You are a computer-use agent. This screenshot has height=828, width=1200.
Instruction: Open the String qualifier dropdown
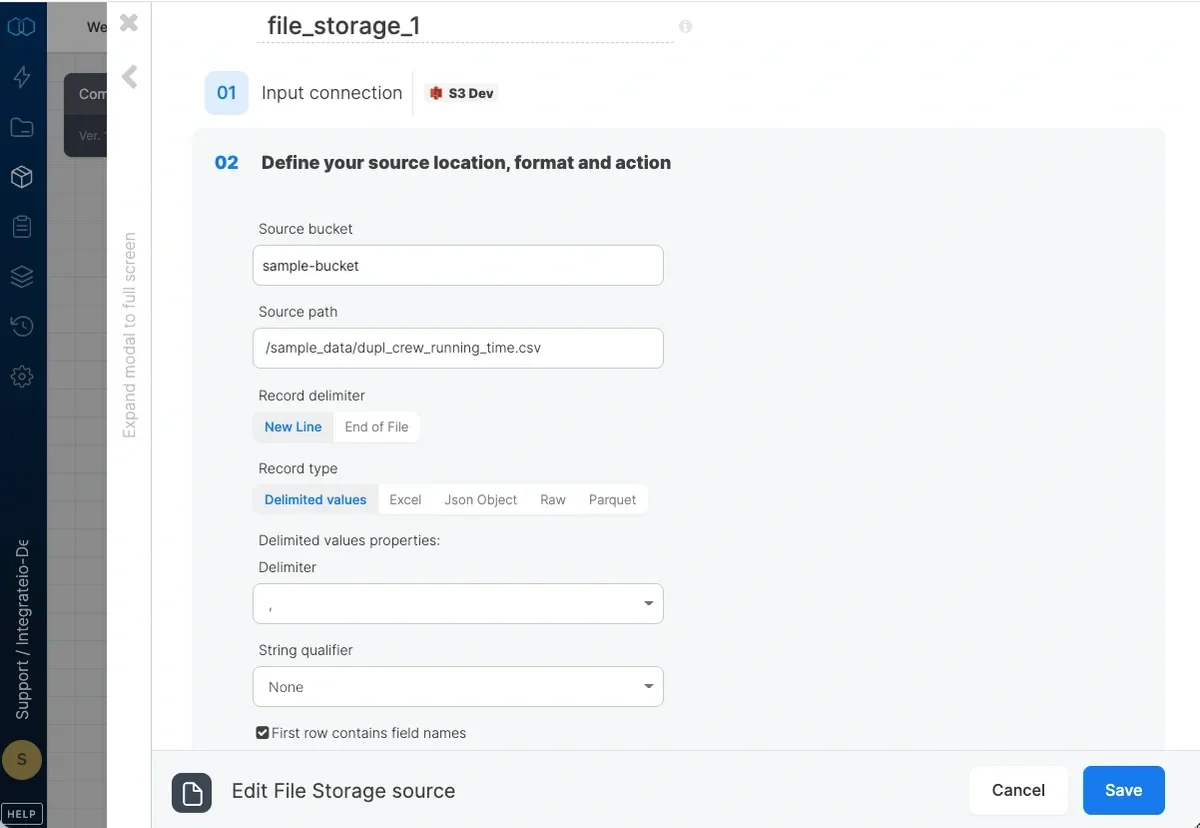[457, 687]
